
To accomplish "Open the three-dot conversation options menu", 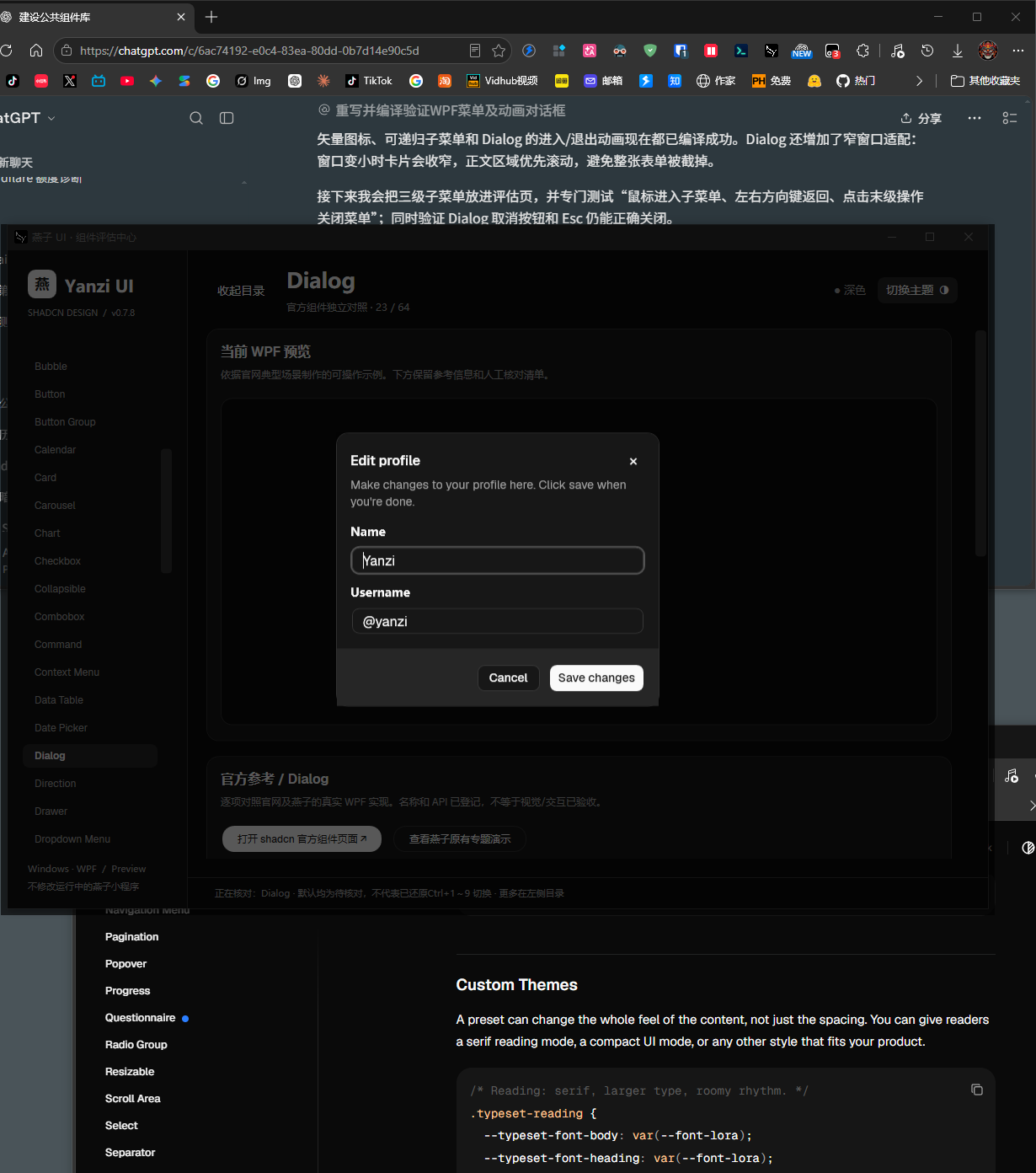I will (975, 118).
